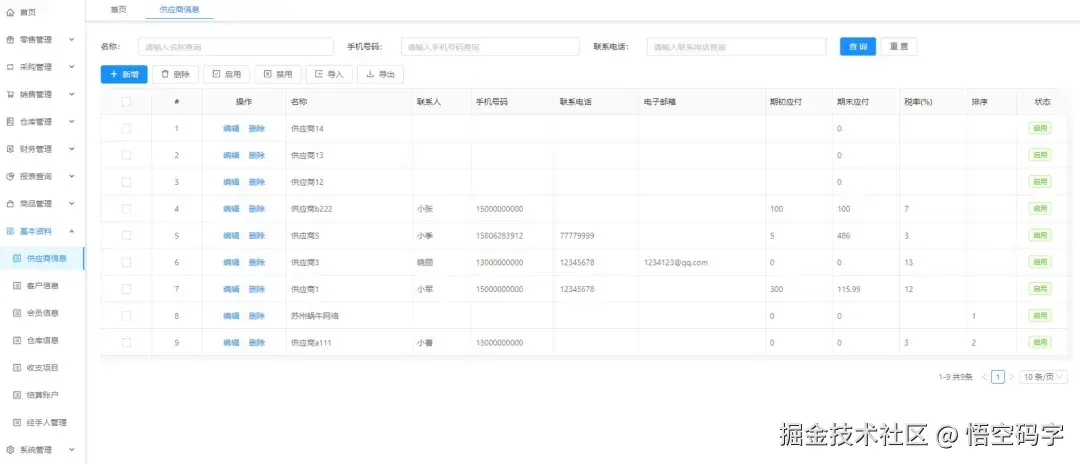
Task: Expand 财务管理 menu via its chevron
Action: tap(72, 149)
